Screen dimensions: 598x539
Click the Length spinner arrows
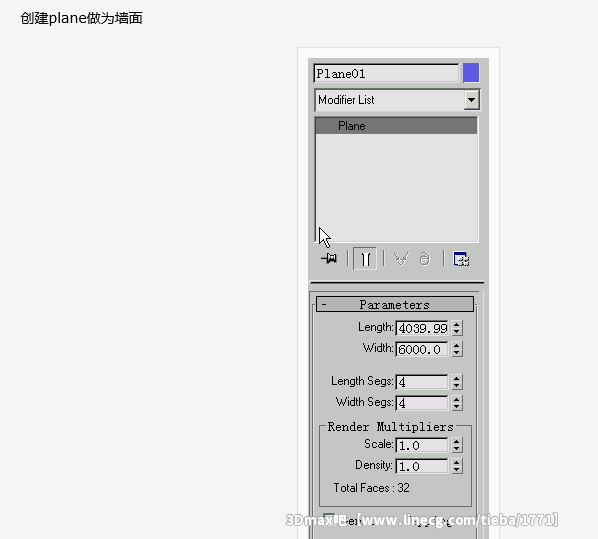(x=457, y=328)
